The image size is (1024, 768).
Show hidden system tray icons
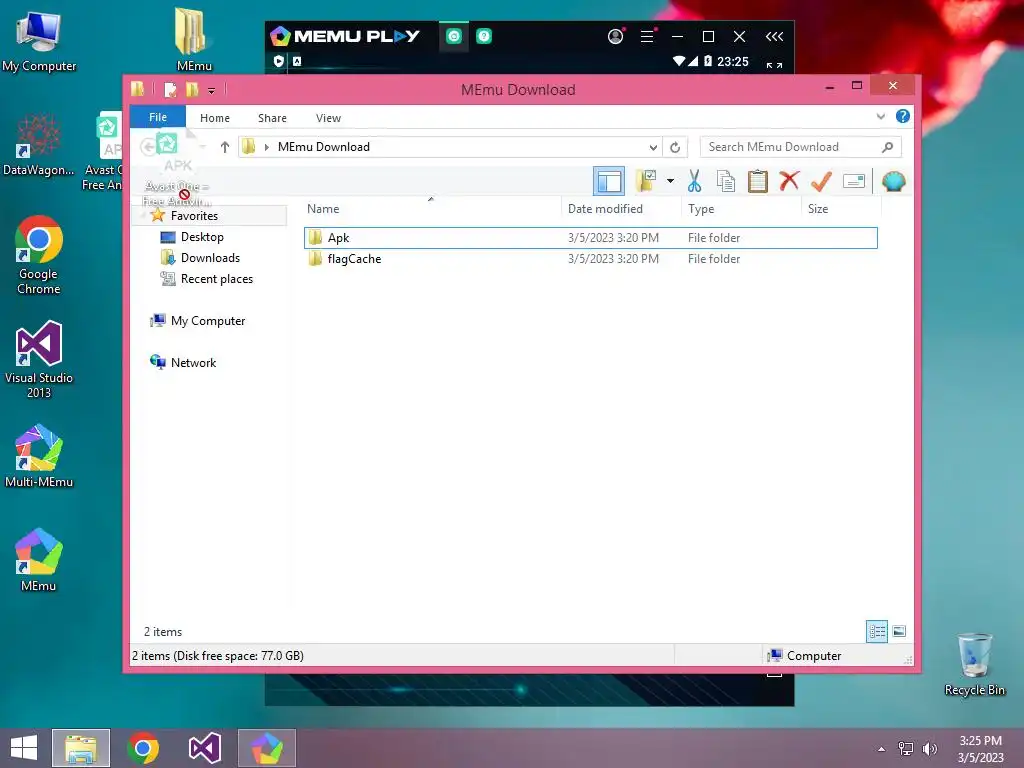tap(882, 749)
